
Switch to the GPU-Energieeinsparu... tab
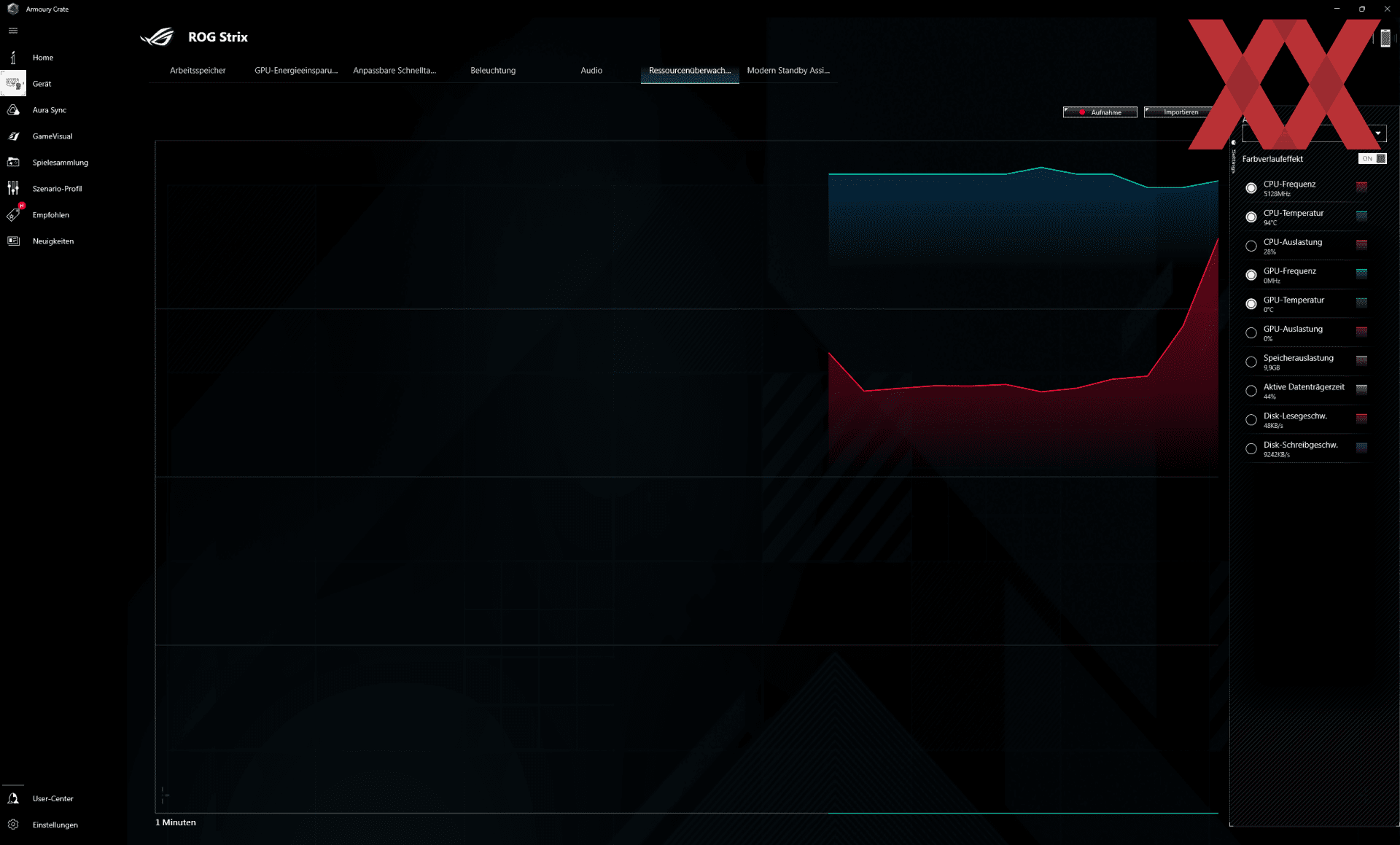[x=296, y=71]
